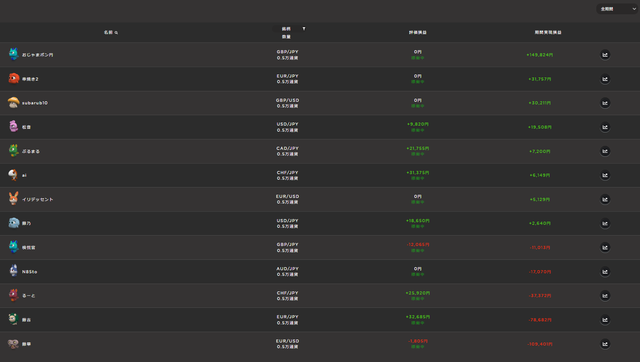Viewport: 640px width, 362px height.
Task: Click the white bird avatar beside ai
Action: pyautogui.click(x=13, y=175)
